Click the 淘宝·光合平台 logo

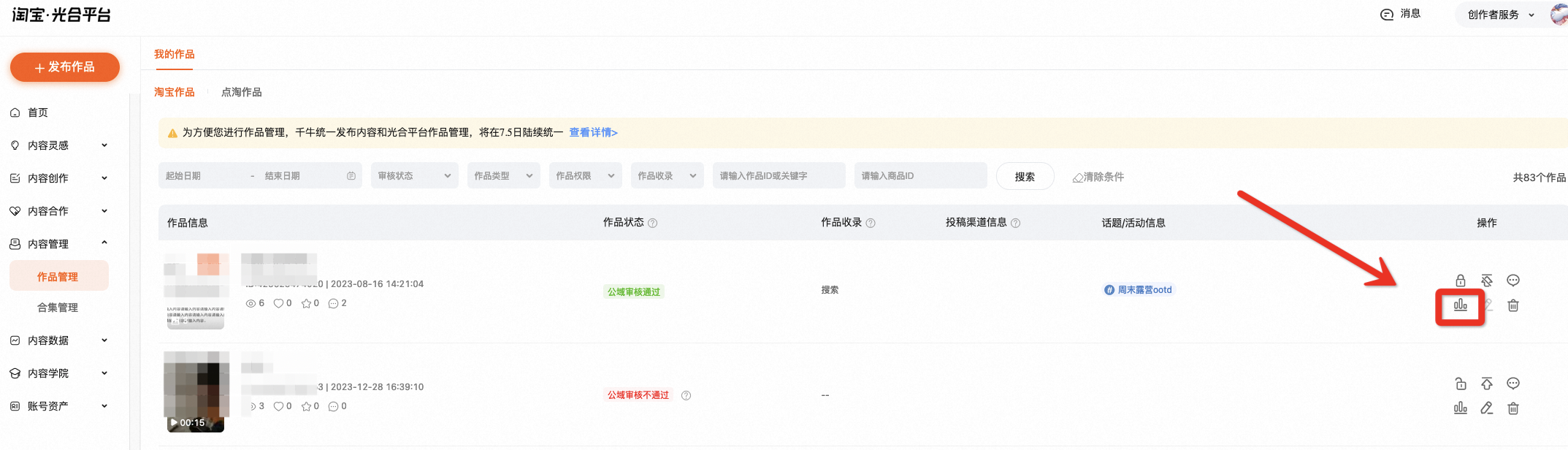pyautogui.click(x=61, y=15)
